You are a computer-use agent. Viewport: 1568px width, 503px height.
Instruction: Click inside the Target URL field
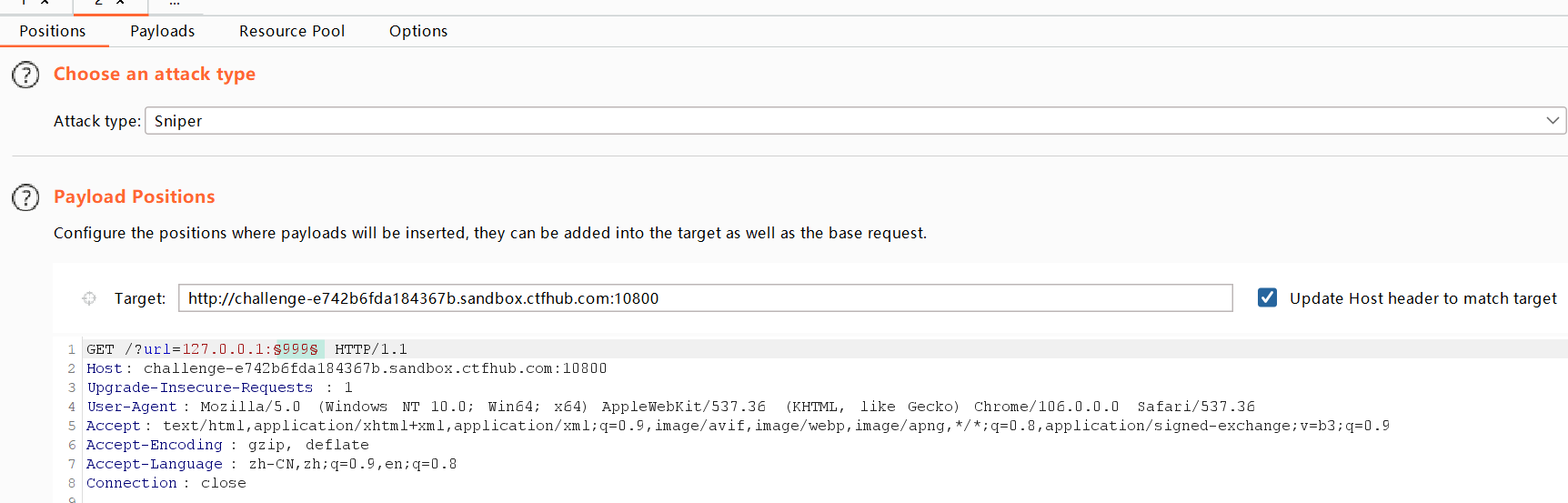pyautogui.click(x=705, y=298)
